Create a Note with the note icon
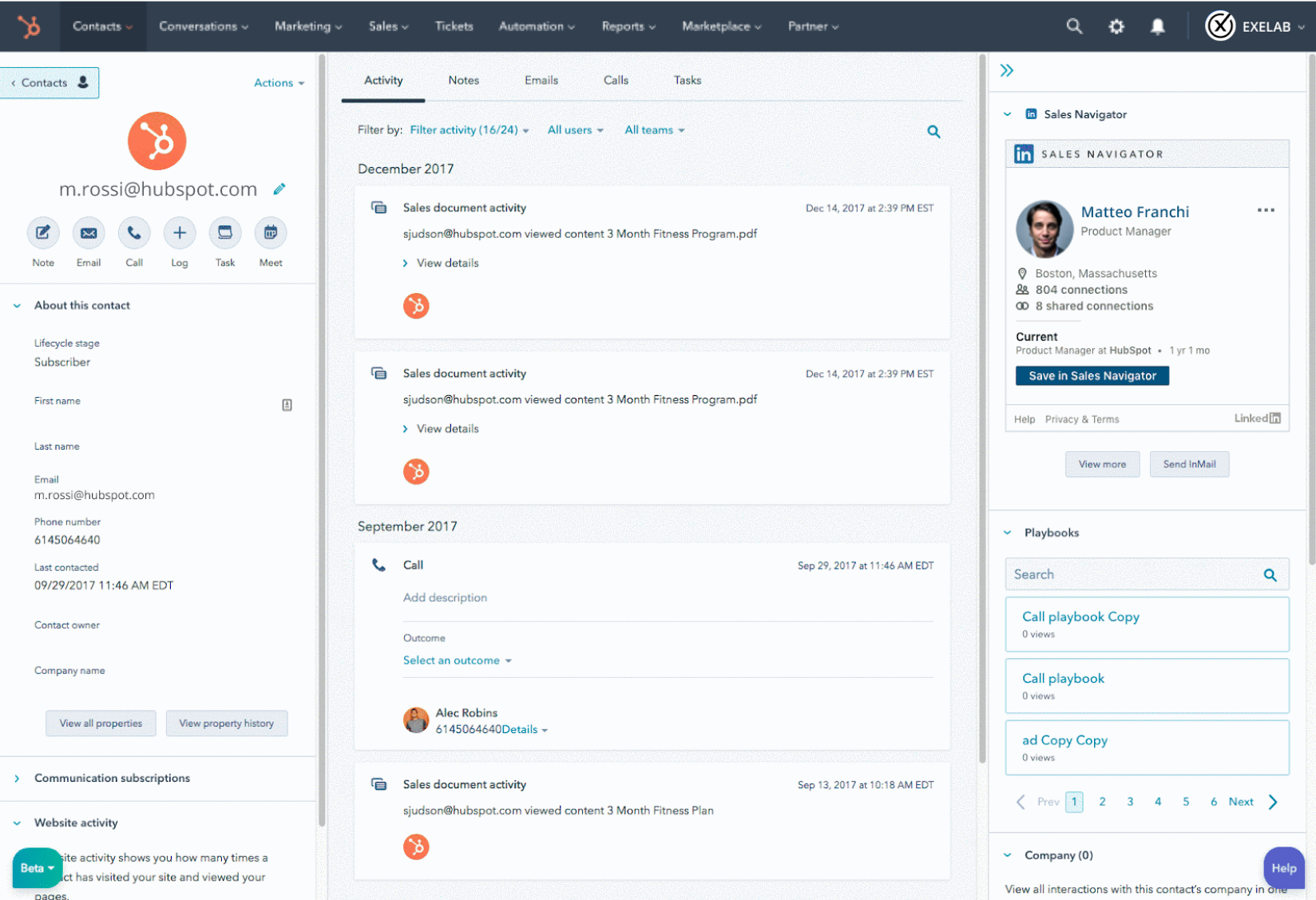Viewport: 1316px width, 900px height. [x=43, y=232]
